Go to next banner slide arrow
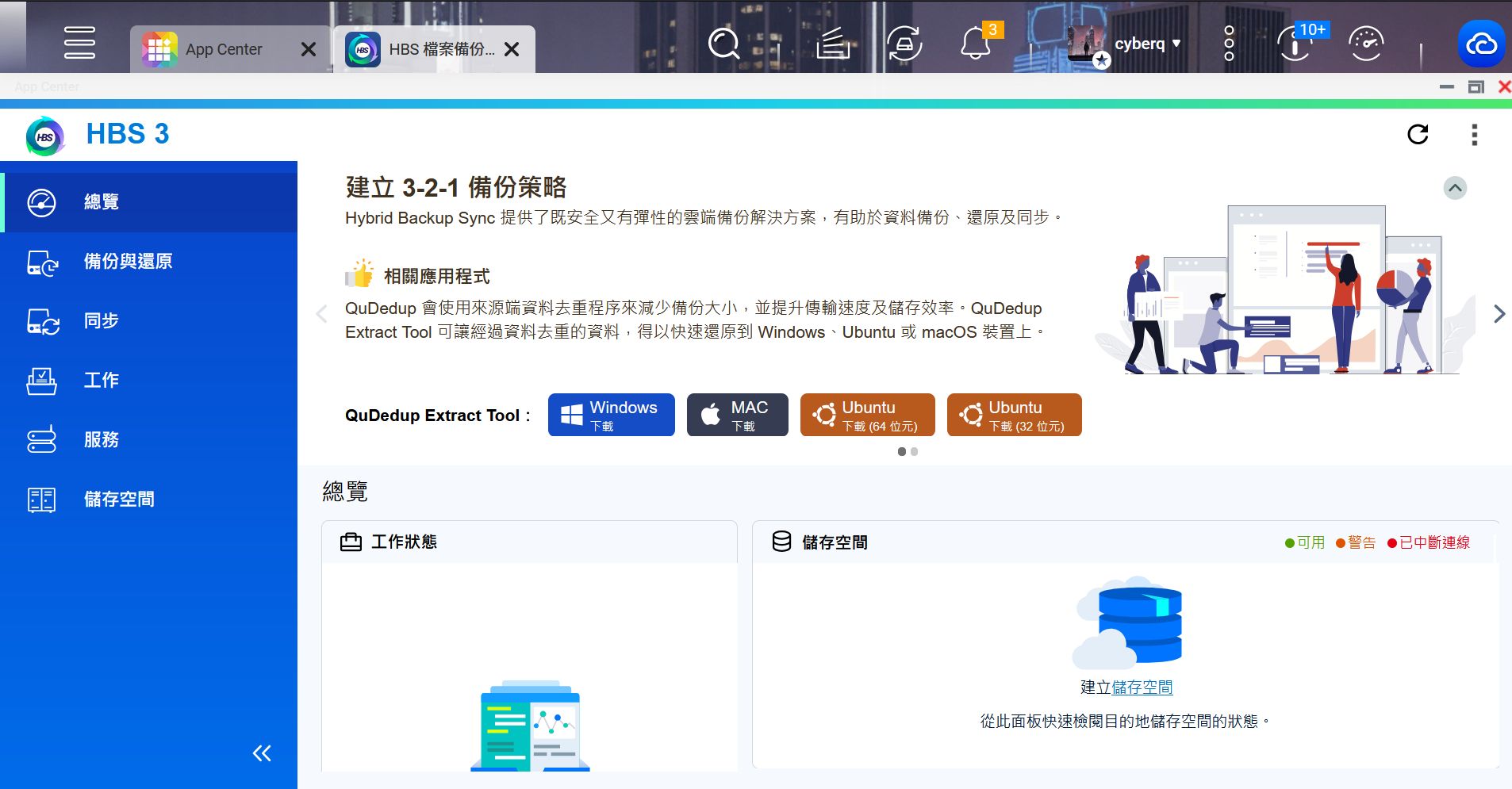1512x789 pixels. pyautogui.click(x=1499, y=314)
